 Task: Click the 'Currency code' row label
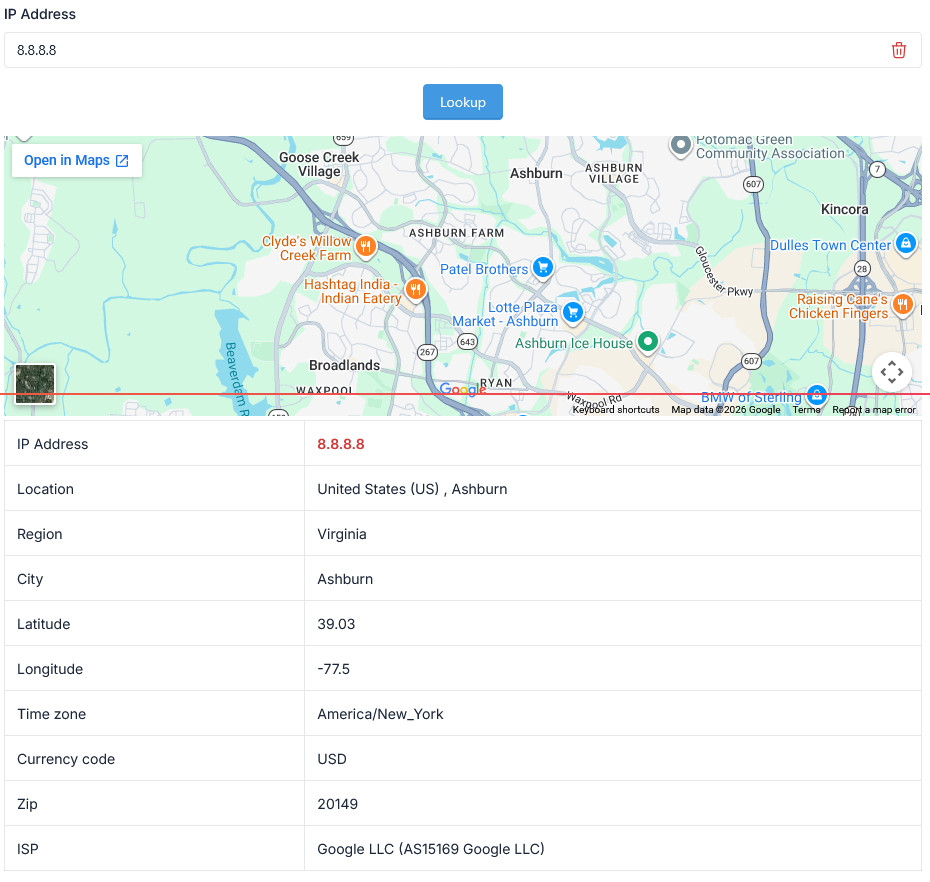coord(66,759)
